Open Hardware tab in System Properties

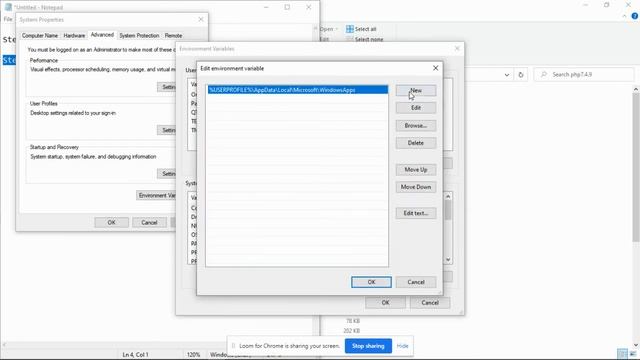tap(74, 36)
